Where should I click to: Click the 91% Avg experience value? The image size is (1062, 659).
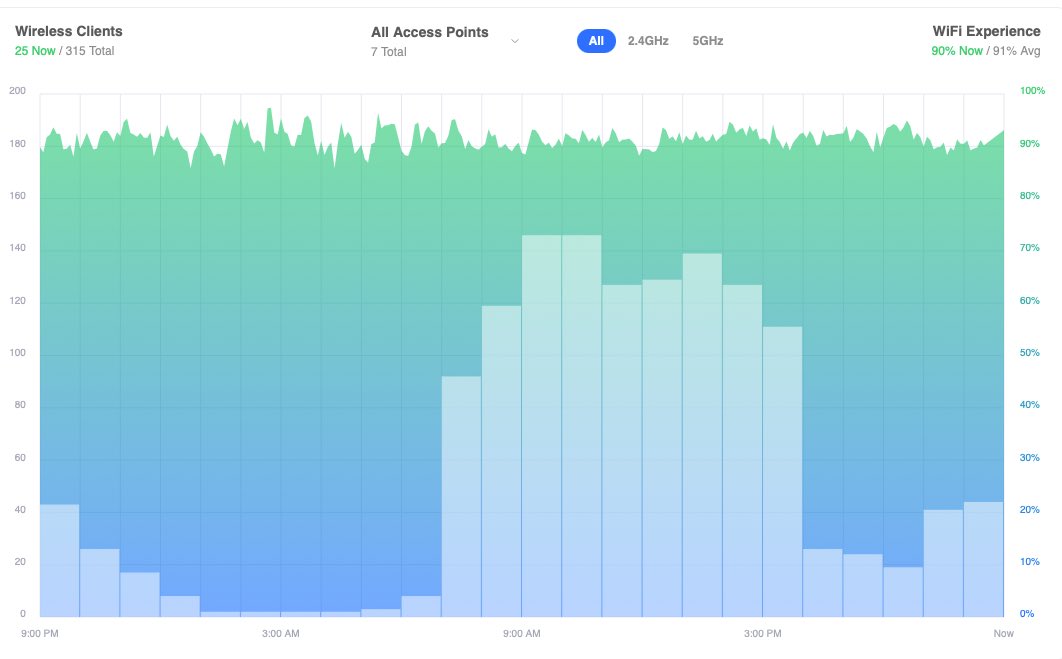tap(1017, 51)
